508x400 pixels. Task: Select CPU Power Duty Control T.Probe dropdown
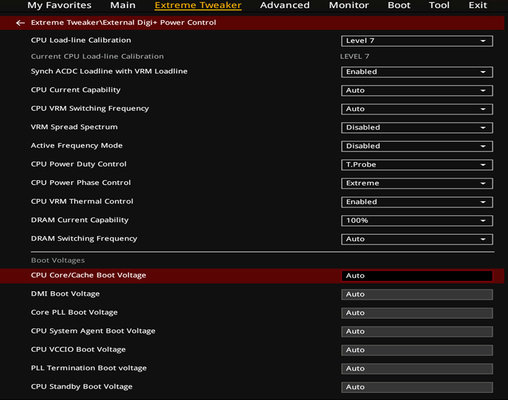click(417, 165)
